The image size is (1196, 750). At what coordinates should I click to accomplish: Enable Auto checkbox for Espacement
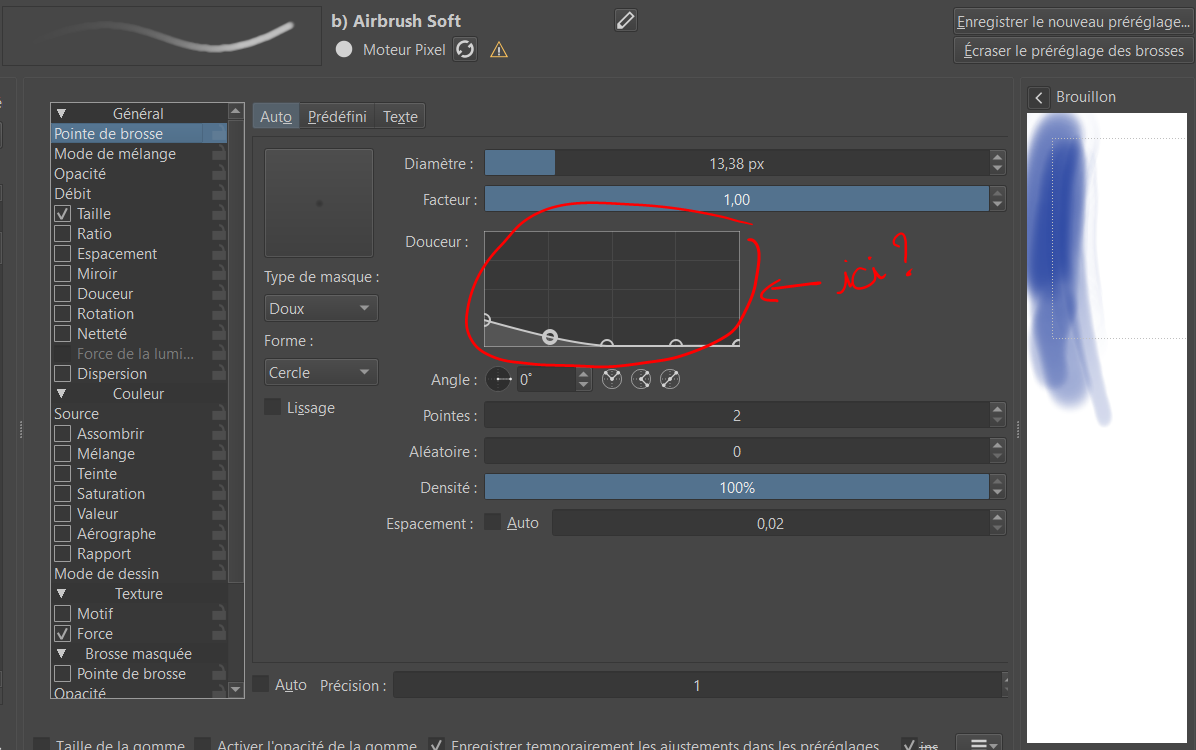(x=492, y=522)
